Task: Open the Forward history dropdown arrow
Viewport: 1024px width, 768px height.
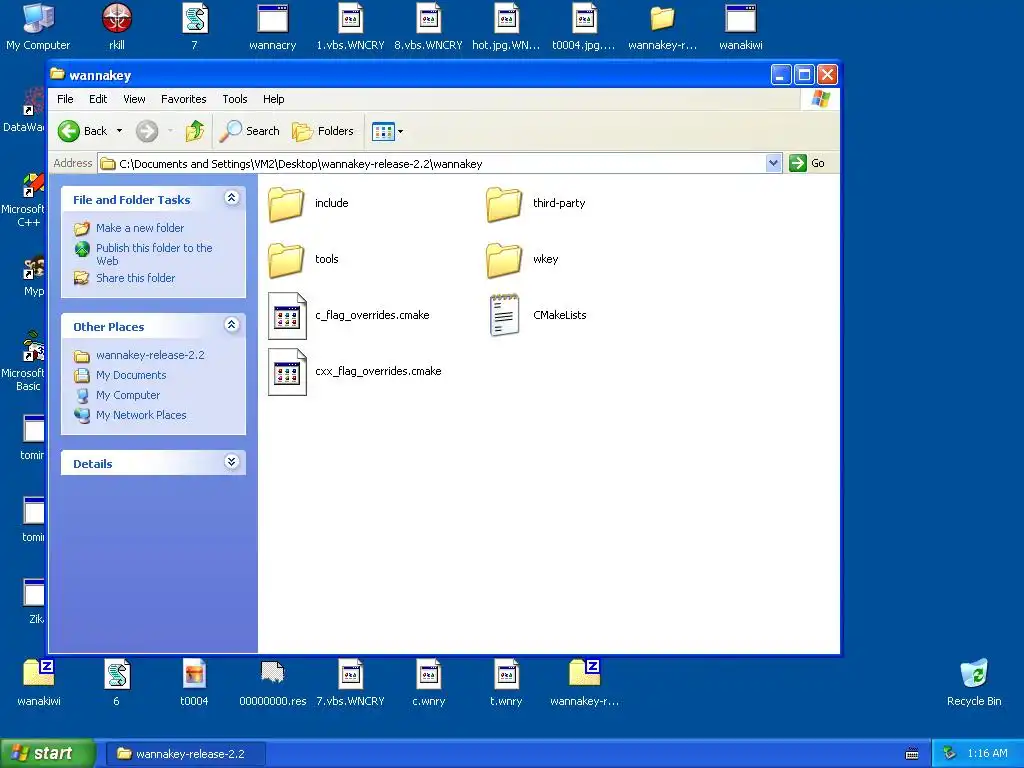Action: 170,131
